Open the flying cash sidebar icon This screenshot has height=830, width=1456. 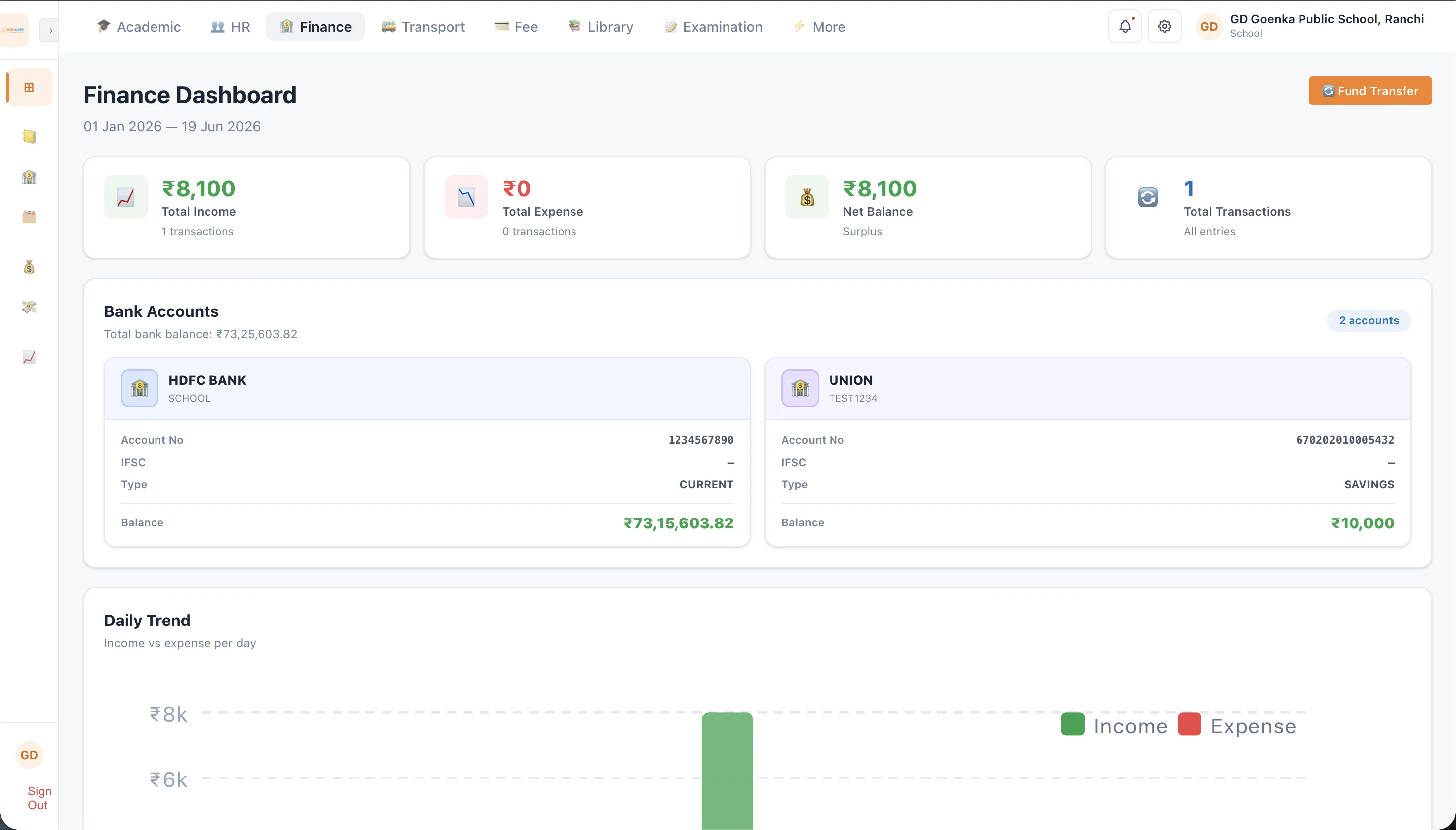tap(29, 307)
